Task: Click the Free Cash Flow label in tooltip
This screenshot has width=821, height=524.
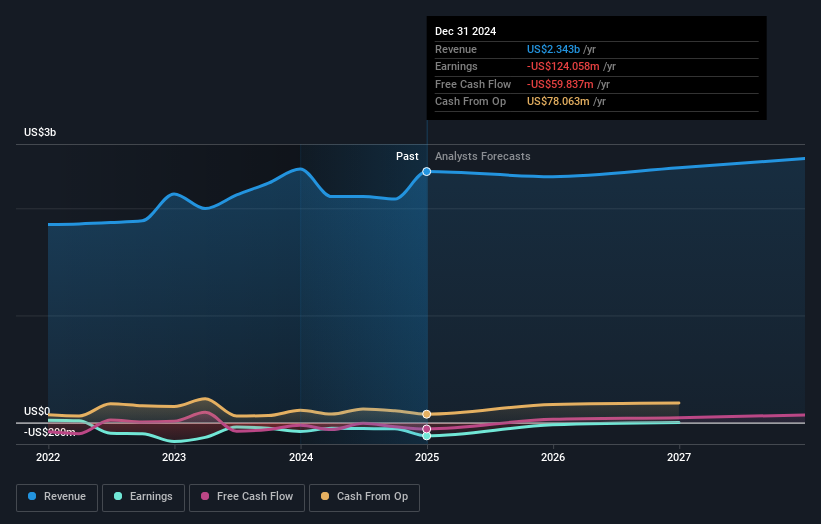Action: click(473, 84)
